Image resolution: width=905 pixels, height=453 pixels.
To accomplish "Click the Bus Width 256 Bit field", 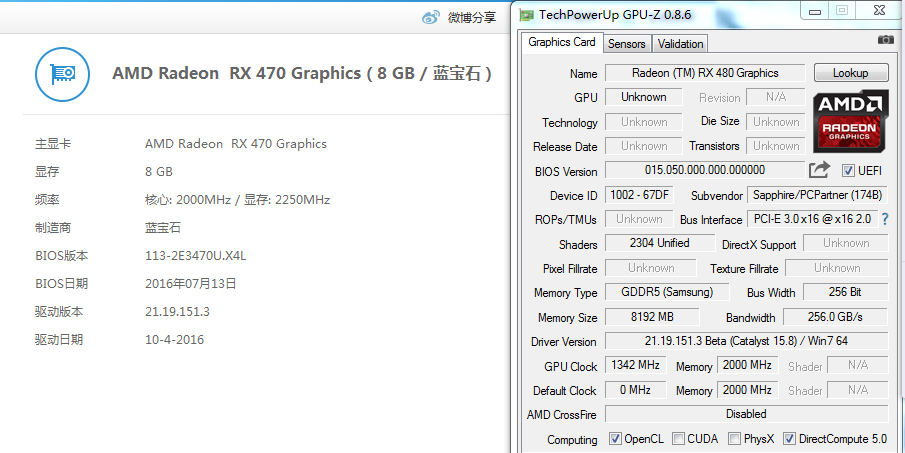I will 845,292.
